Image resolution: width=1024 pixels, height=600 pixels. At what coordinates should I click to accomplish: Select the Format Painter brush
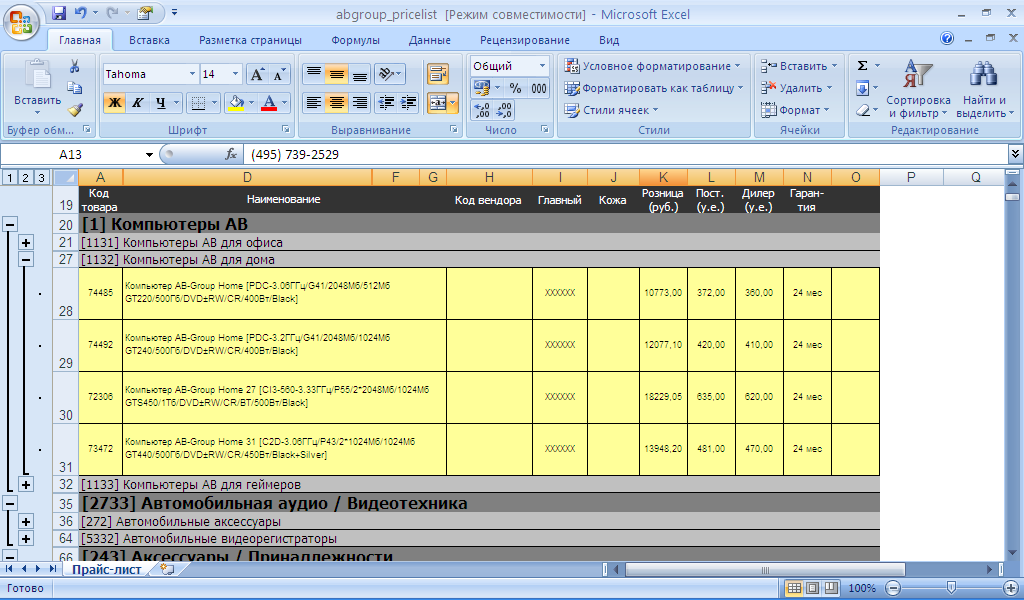74,110
